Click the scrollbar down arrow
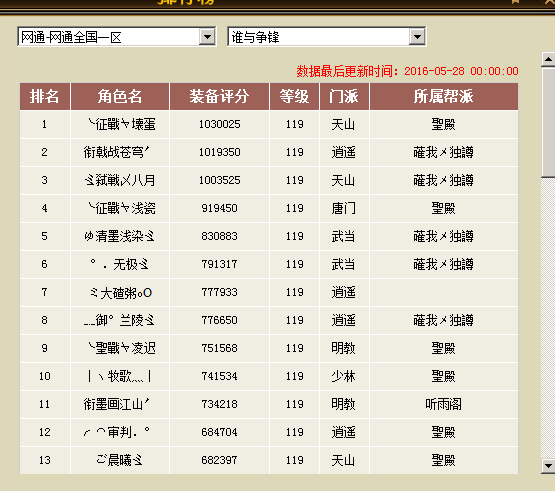This screenshot has height=491, width=555. point(548,466)
